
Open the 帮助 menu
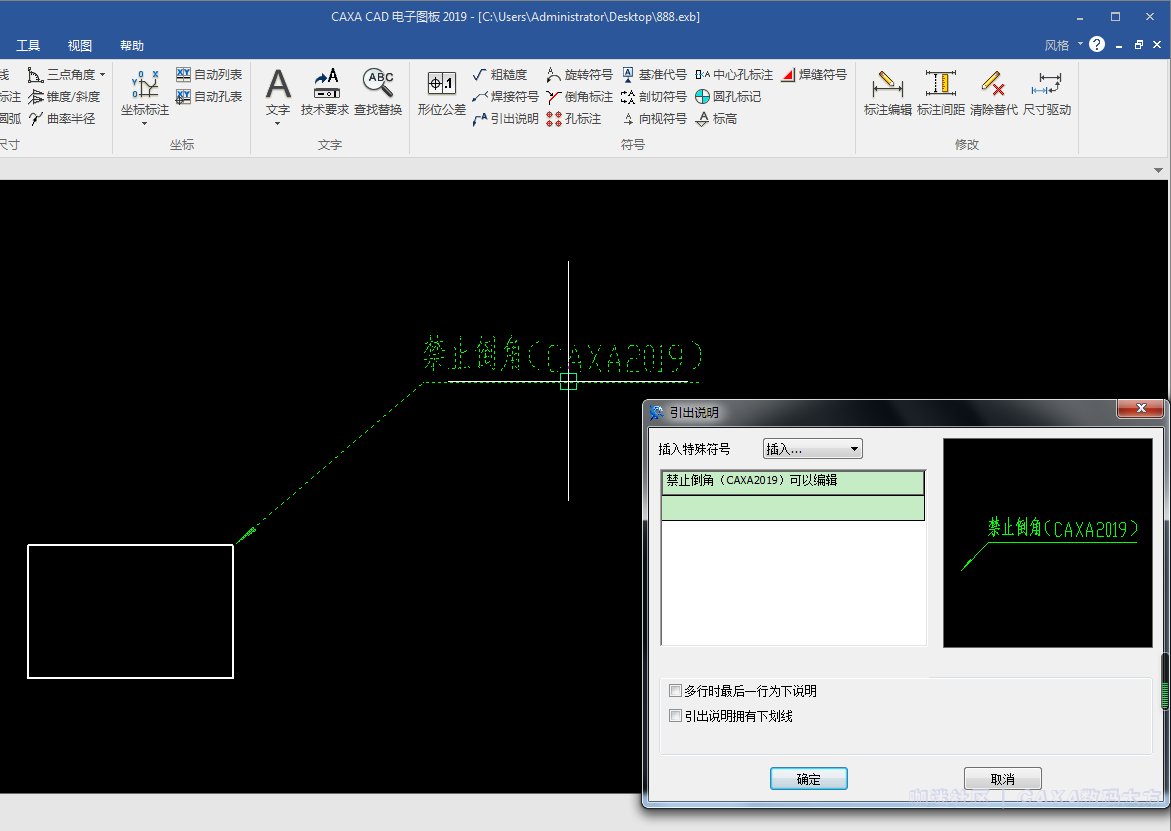132,46
